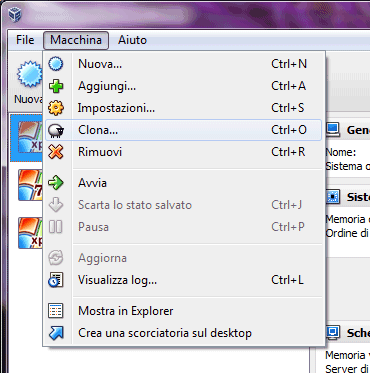Click the green plus Aggiungi icon
370x373 pixels.
tap(56, 86)
